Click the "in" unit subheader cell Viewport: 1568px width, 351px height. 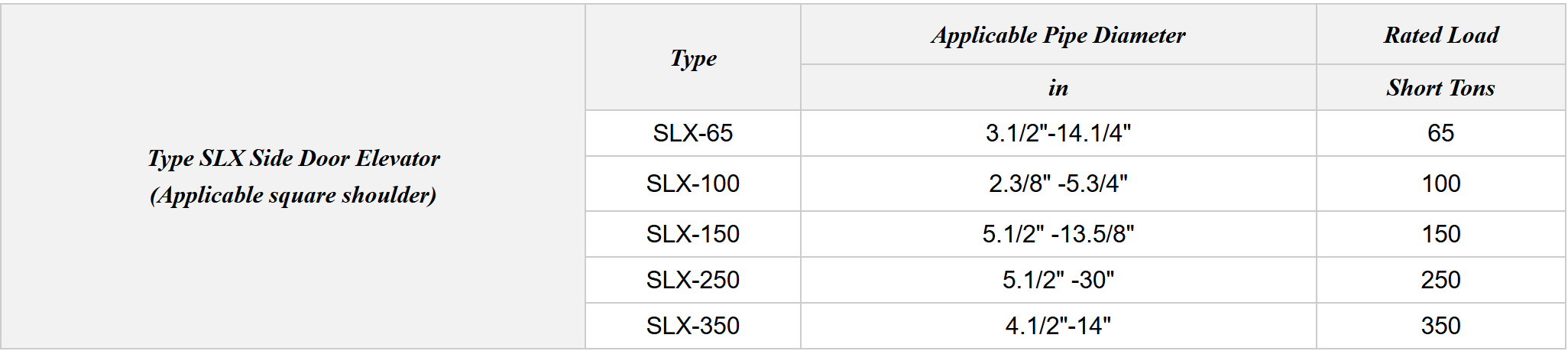(x=1058, y=88)
